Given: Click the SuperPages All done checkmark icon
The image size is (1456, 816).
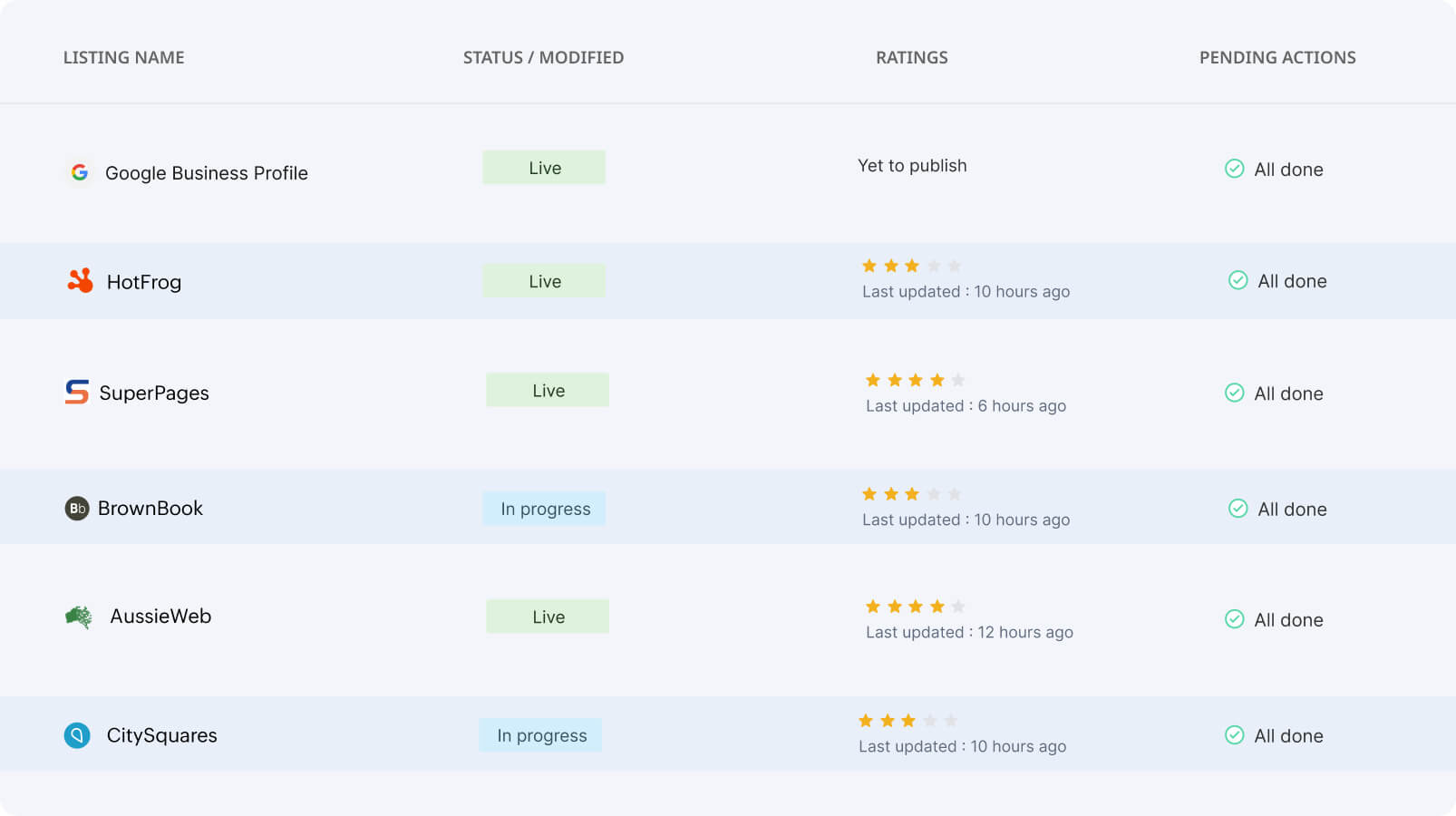Looking at the screenshot, I should (x=1235, y=393).
